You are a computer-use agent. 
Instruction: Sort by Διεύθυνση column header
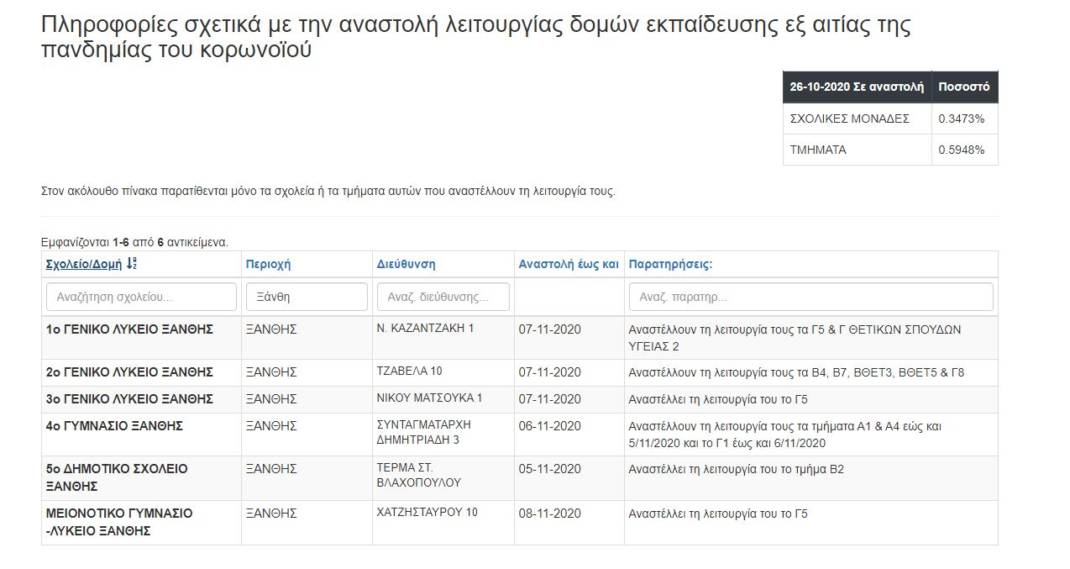coord(406,264)
